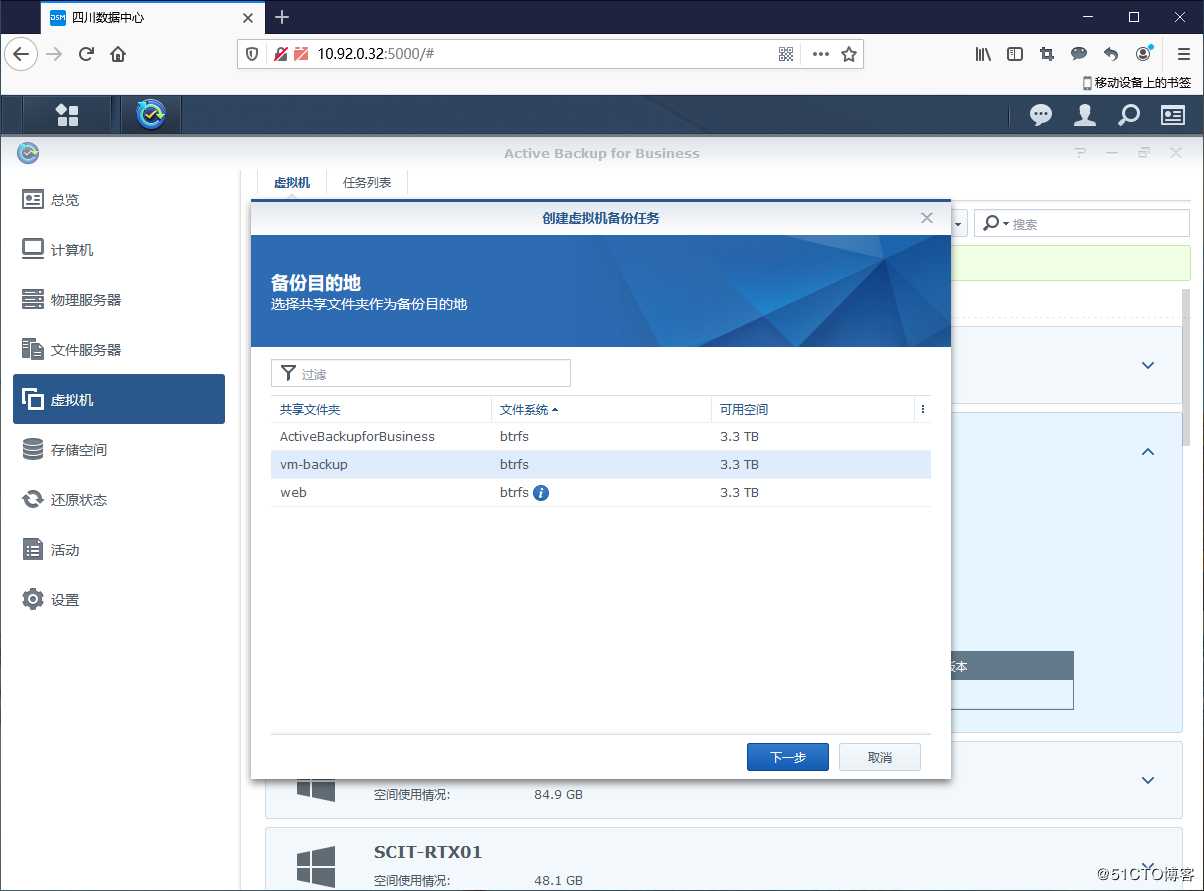Reload the current browser page
This screenshot has height=891, width=1204.
click(86, 54)
